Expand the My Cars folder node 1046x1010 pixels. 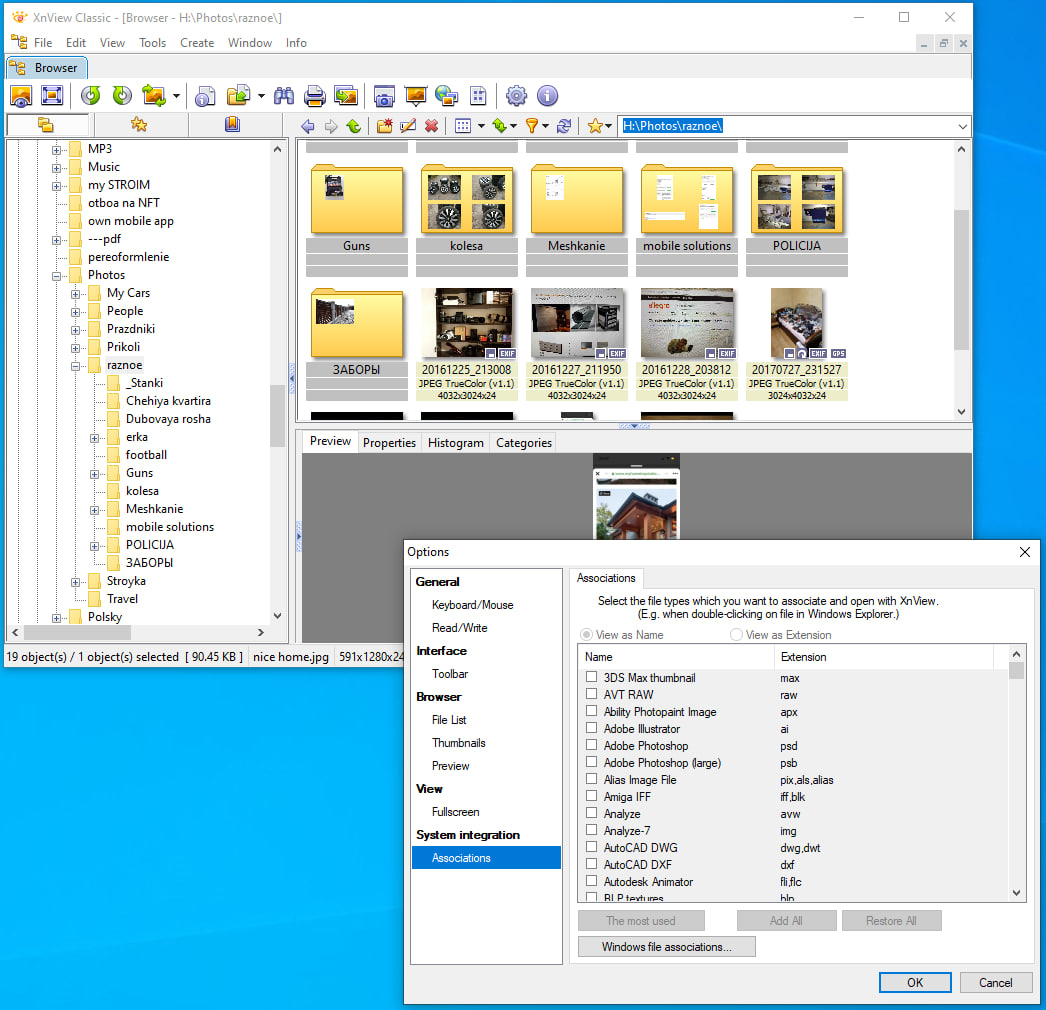76,293
